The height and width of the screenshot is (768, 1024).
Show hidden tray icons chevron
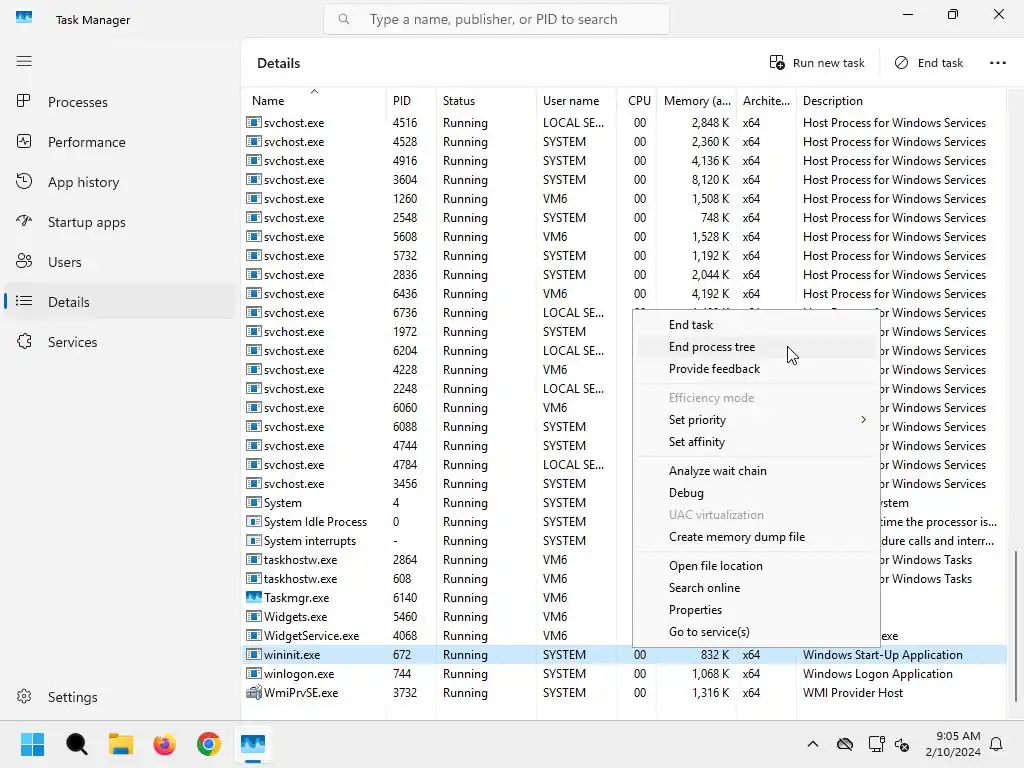tap(812, 744)
